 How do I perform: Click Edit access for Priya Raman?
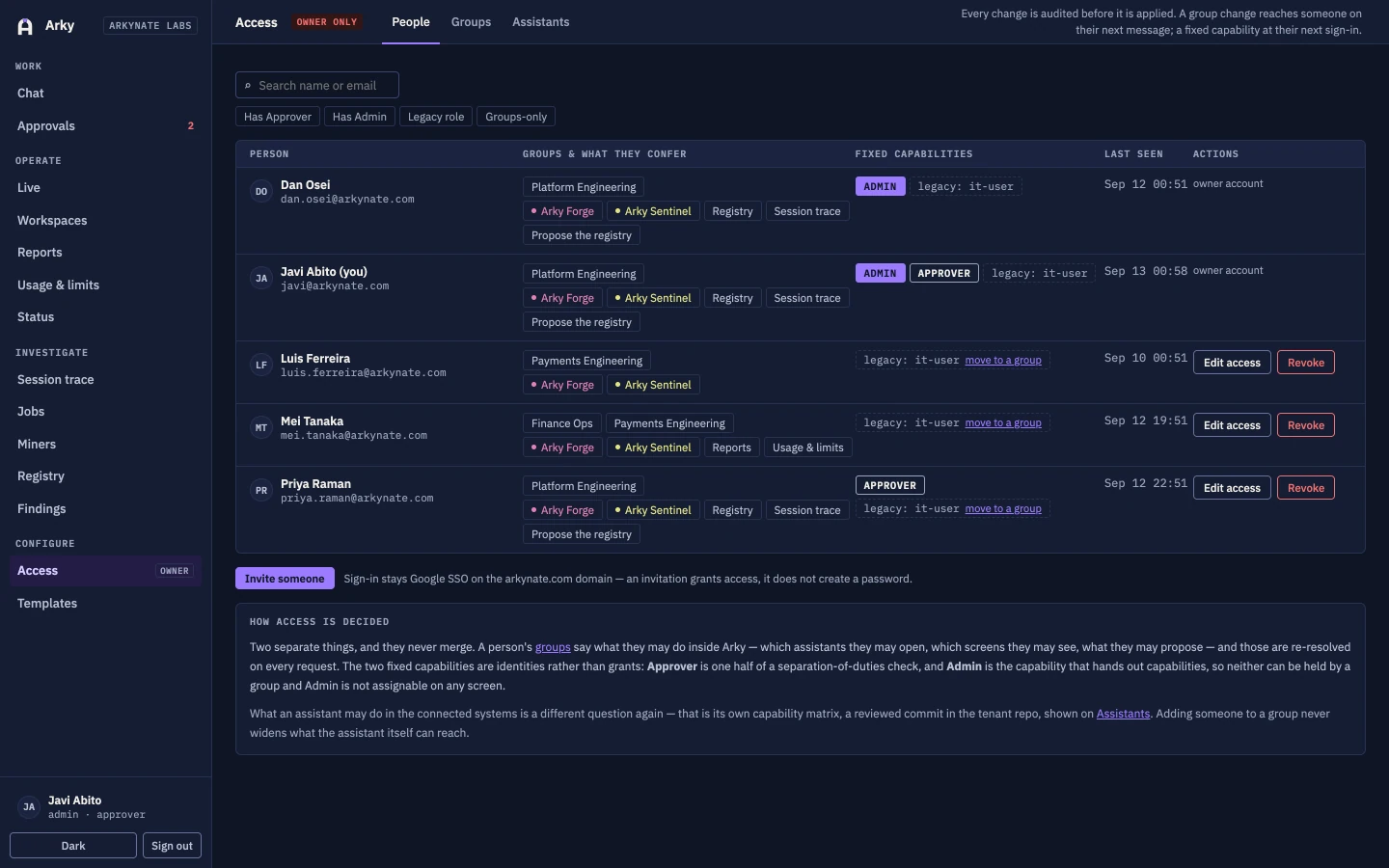coord(1232,488)
